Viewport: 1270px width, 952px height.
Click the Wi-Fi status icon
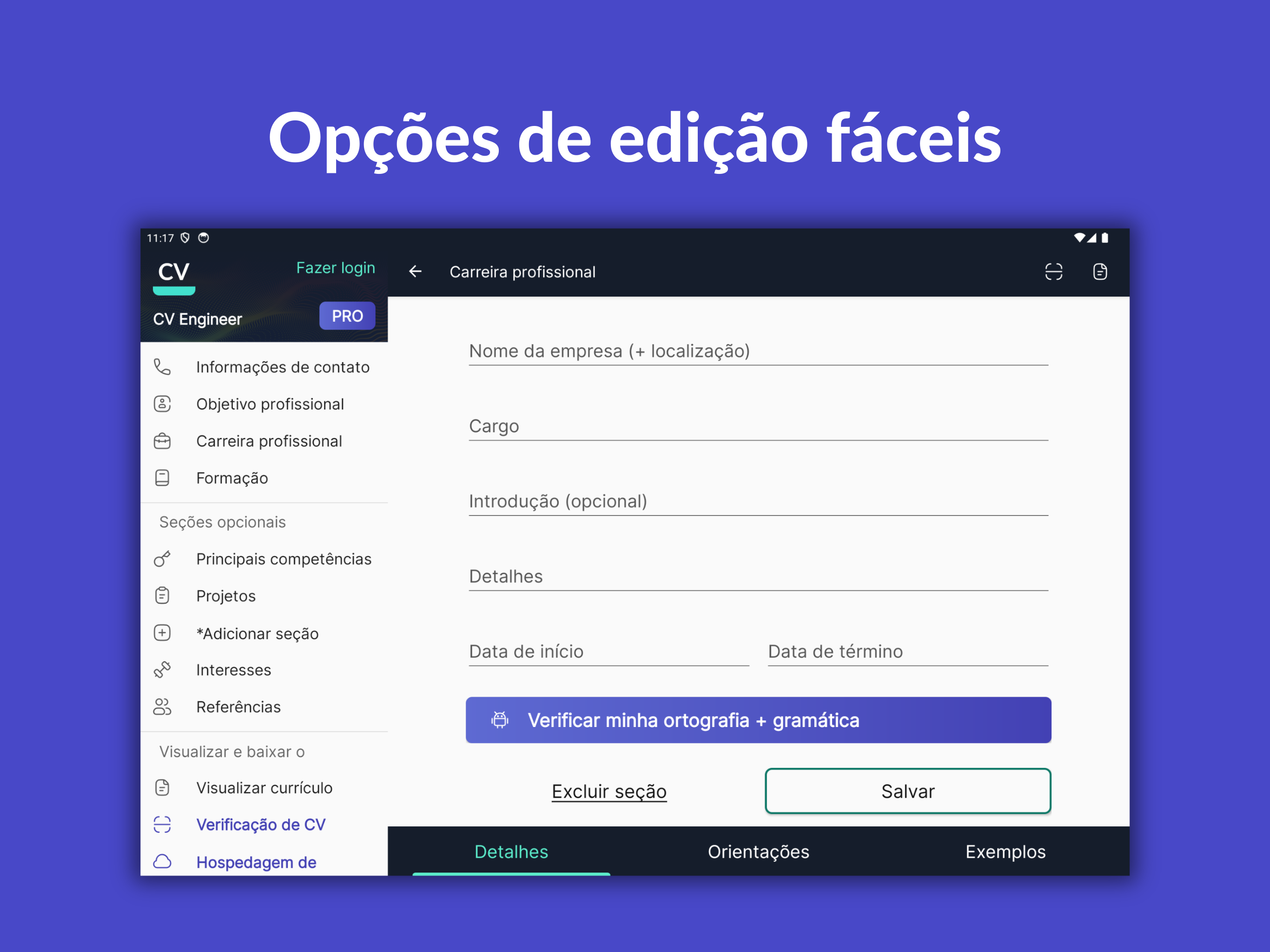tap(1079, 238)
